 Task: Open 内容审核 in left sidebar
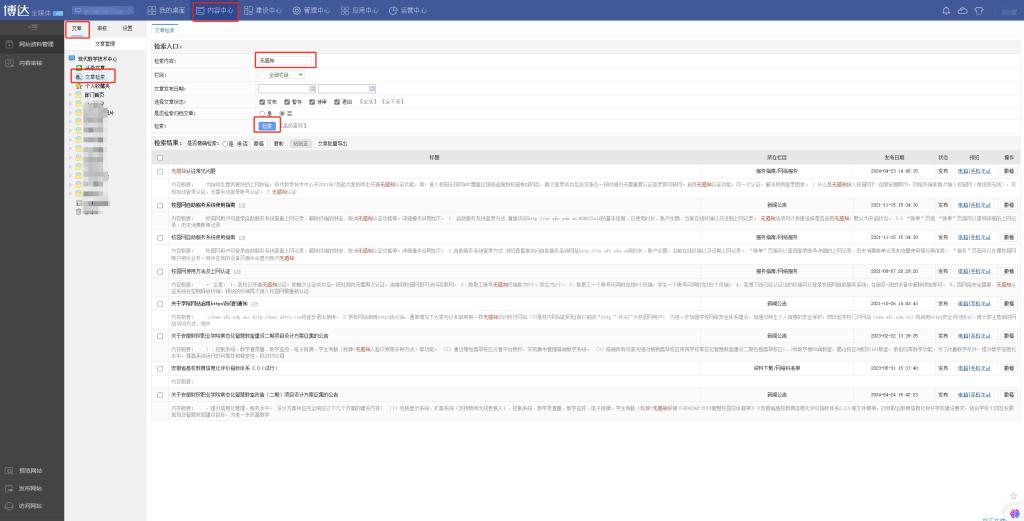click(30, 63)
